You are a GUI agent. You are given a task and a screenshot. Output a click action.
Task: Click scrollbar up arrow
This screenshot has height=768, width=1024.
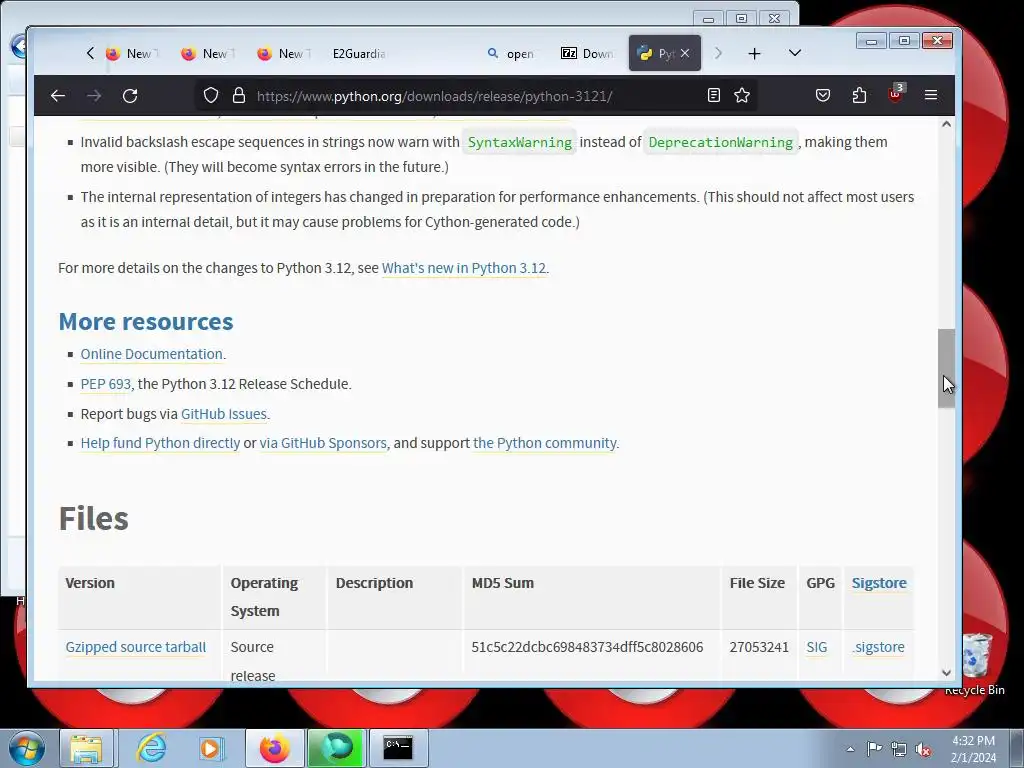tap(946, 124)
